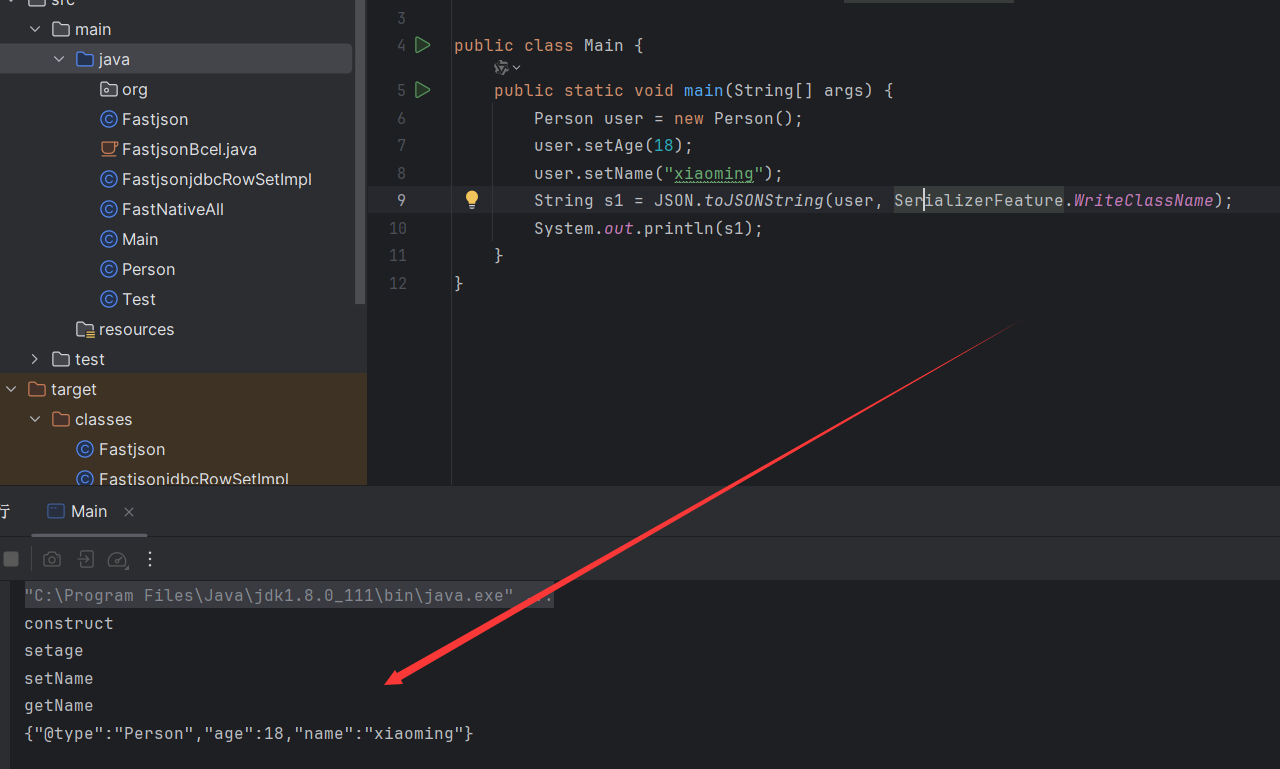This screenshot has height=769, width=1280.
Task: Select the org package
Action: tap(135, 89)
